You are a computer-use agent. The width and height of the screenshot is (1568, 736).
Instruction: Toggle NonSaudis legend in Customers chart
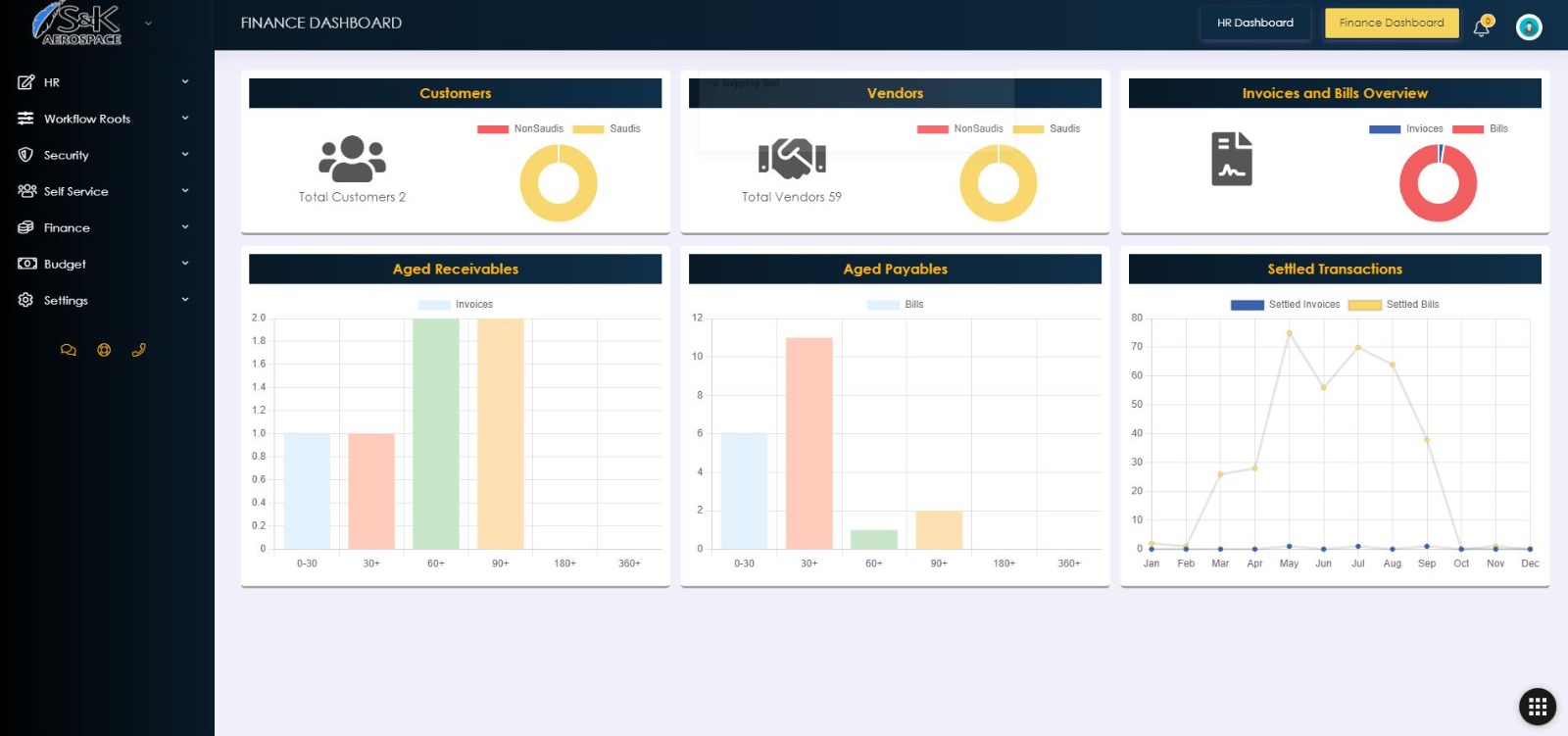pyautogui.click(x=520, y=128)
